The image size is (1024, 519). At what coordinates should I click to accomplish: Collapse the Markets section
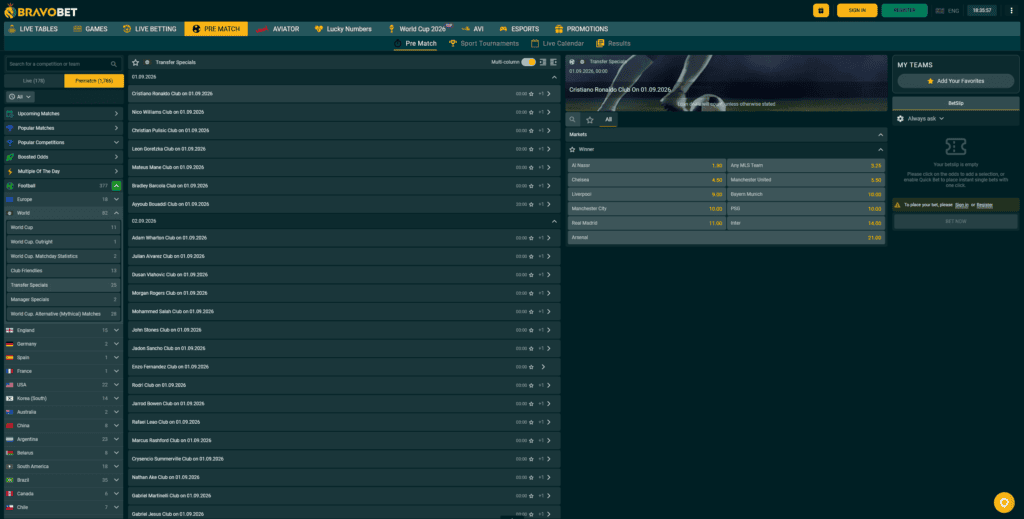click(880, 134)
